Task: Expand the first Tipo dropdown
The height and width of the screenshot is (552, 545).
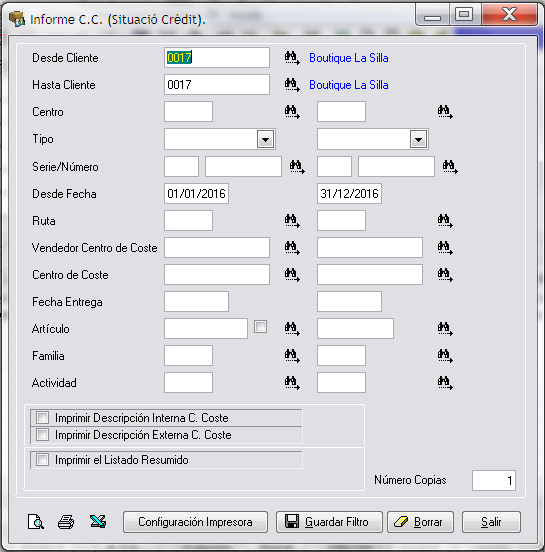Action: (265, 139)
